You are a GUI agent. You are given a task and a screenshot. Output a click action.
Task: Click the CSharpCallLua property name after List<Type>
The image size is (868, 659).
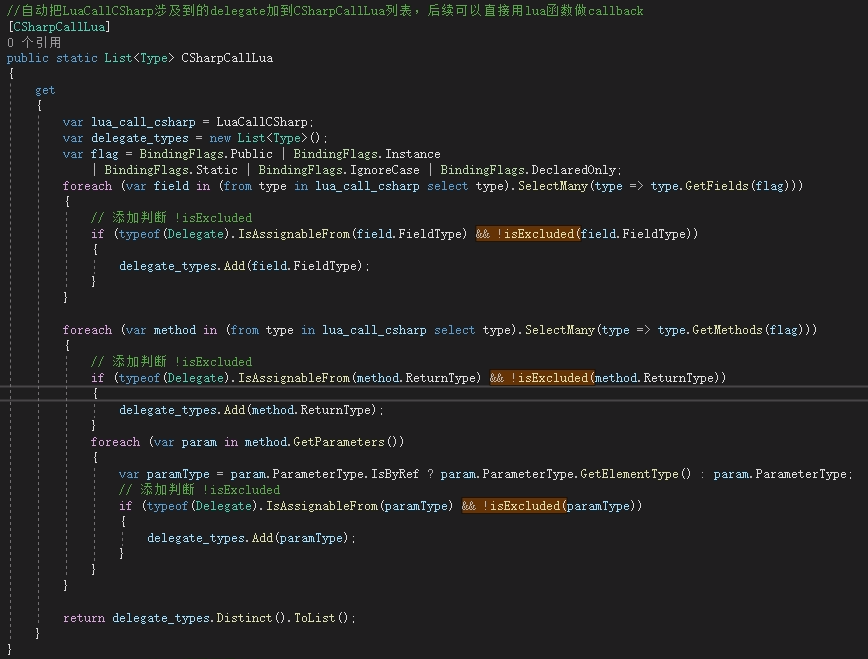tap(227, 58)
